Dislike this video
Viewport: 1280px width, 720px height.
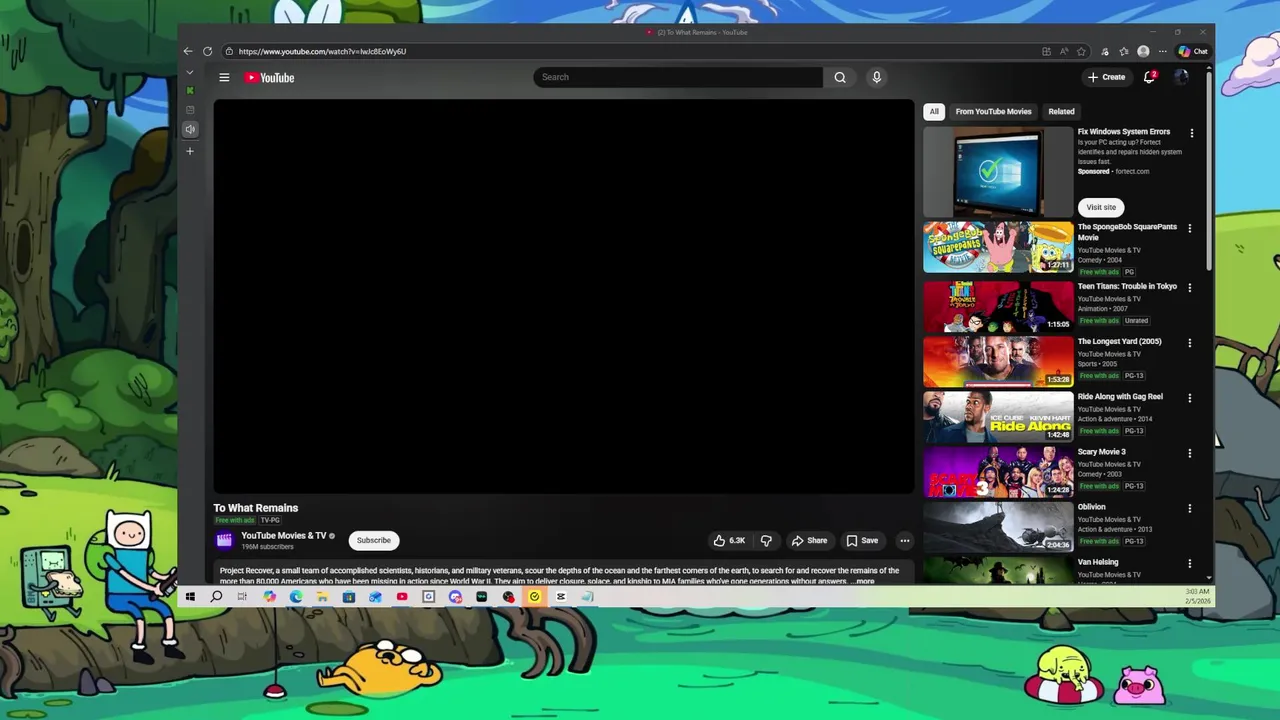(766, 540)
